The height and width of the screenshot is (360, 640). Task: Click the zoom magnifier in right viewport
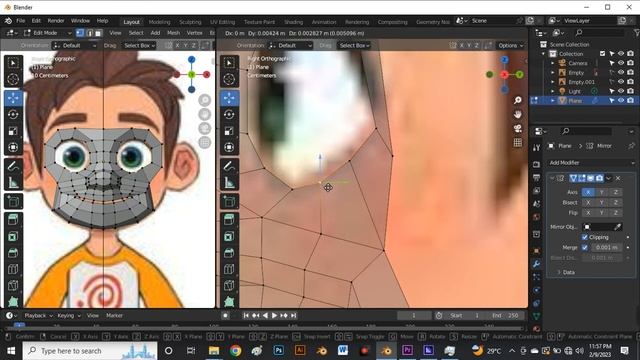pyautogui.click(x=518, y=100)
